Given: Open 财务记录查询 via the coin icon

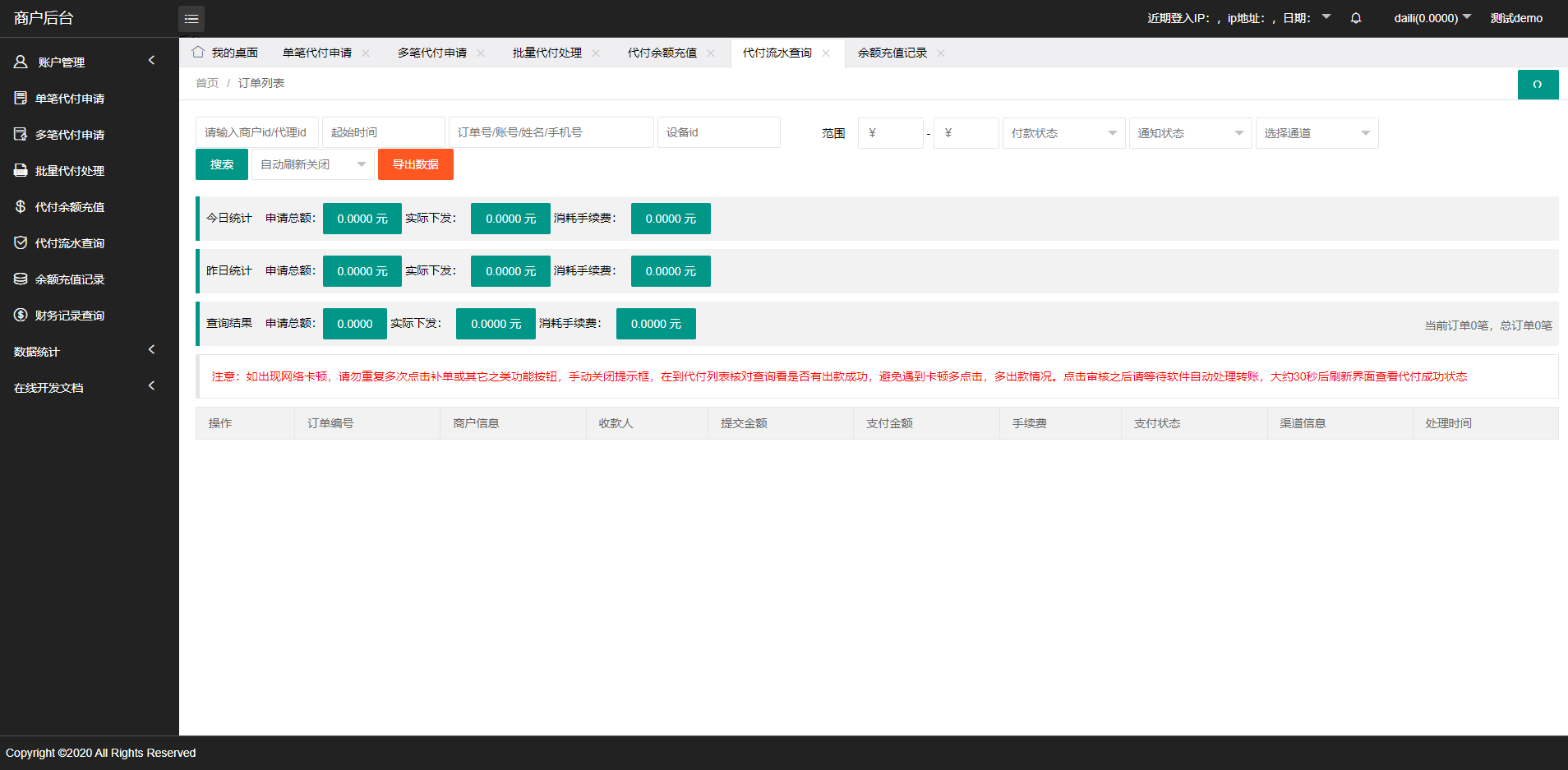Looking at the screenshot, I should pos(21,315).
